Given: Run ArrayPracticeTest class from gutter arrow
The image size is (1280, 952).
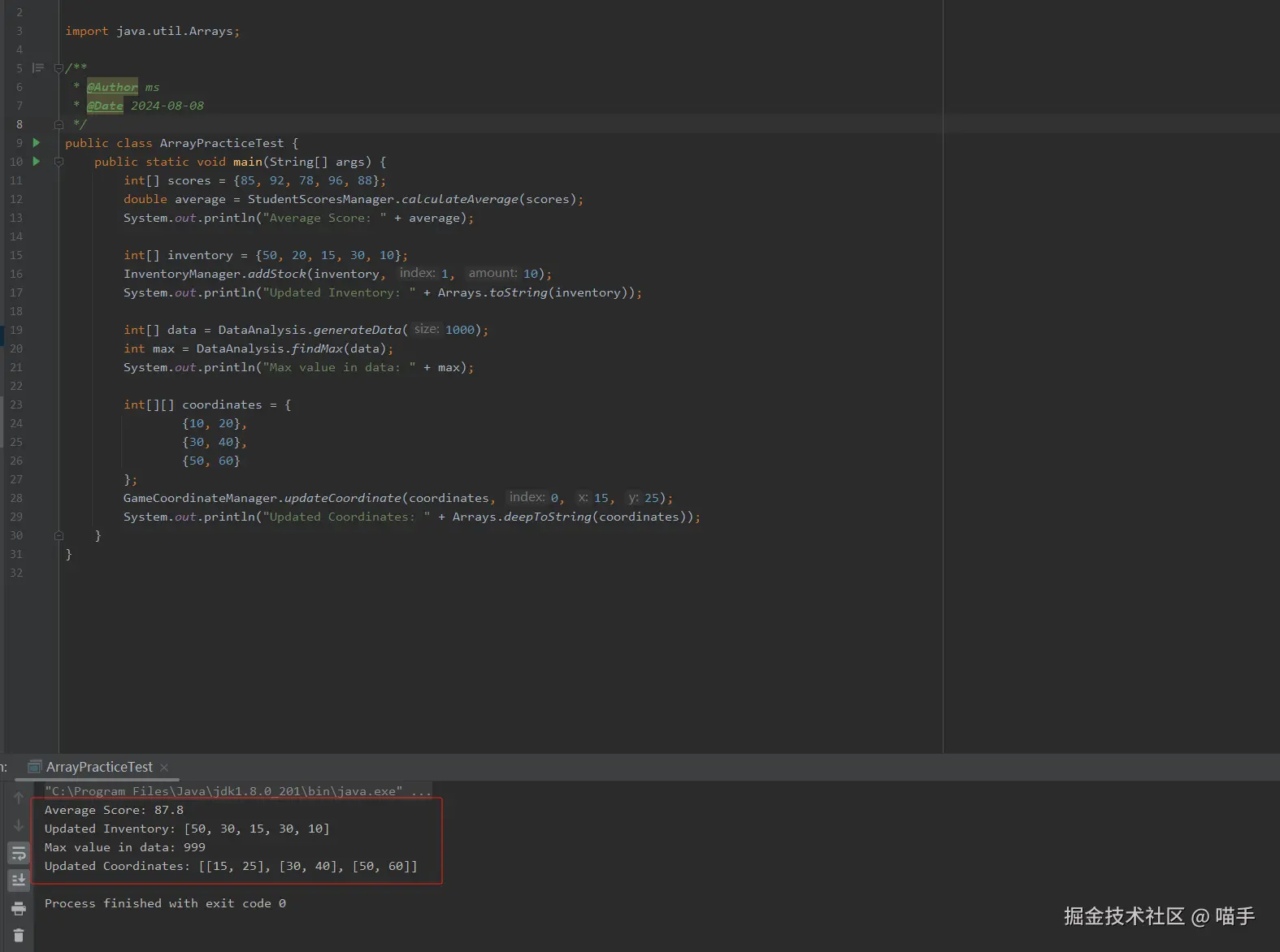Looking at the screenshot, I should 37,143.
